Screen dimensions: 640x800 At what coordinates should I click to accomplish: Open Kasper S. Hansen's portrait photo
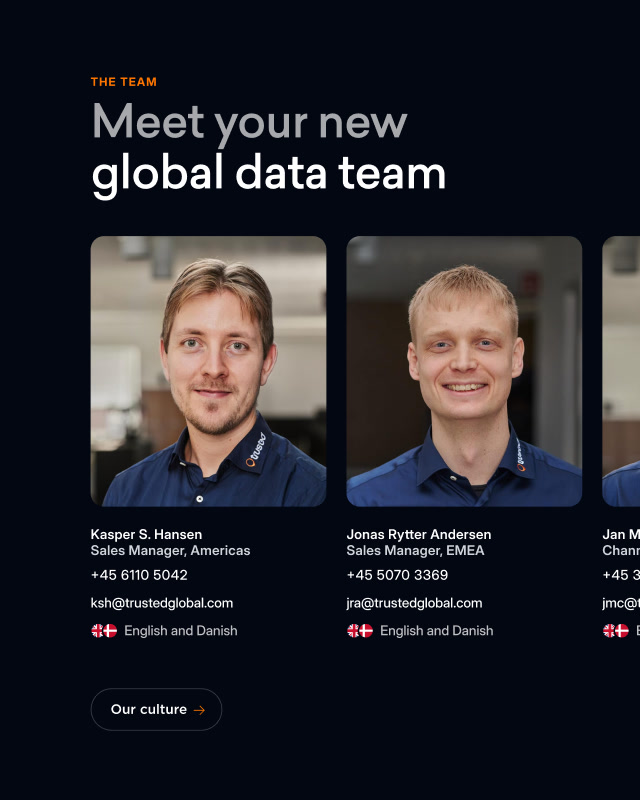click(208, 371)
